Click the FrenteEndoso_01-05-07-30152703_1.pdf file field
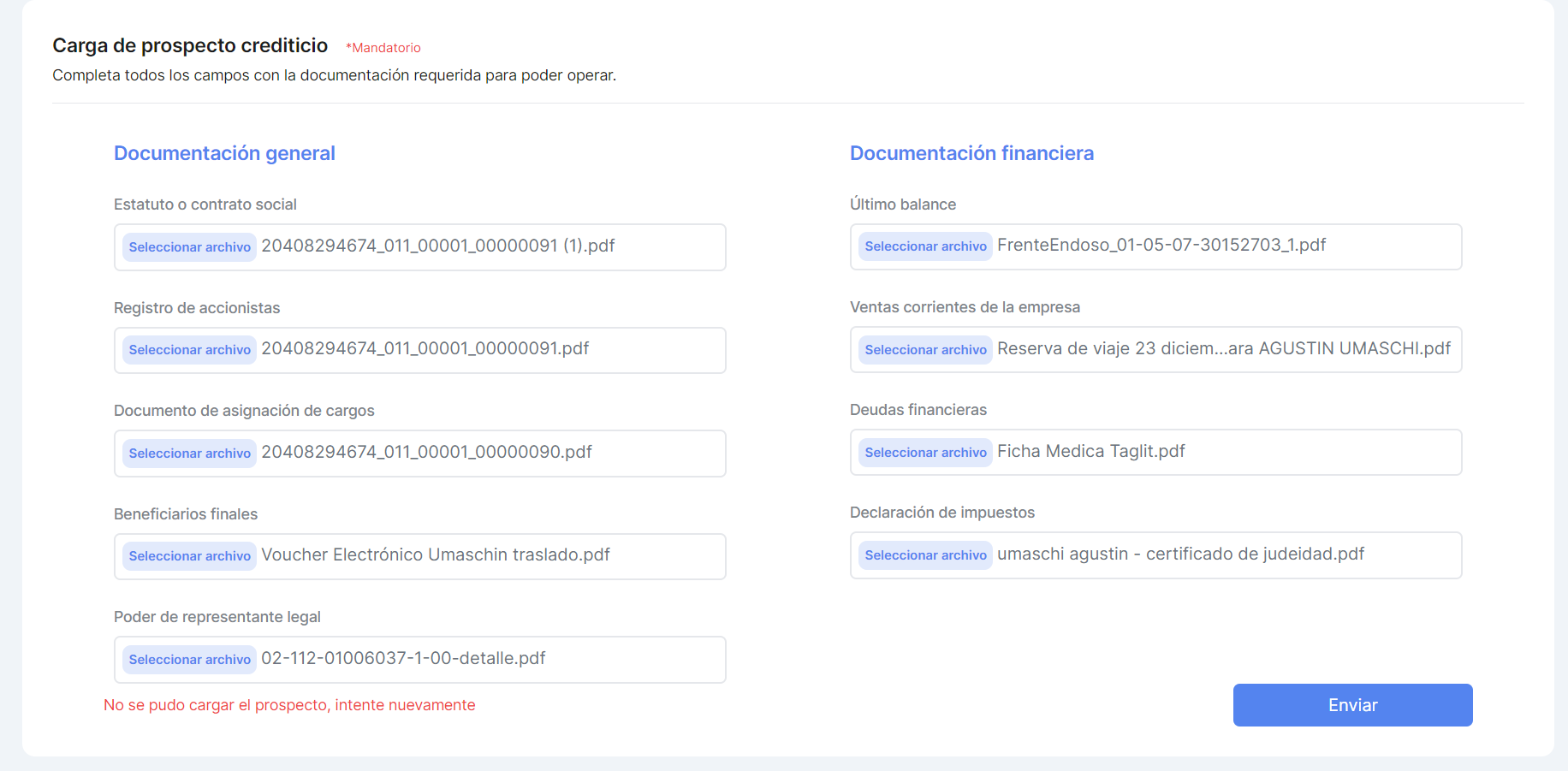Viewport: 1568px width, 771px height. point(1161,246)
